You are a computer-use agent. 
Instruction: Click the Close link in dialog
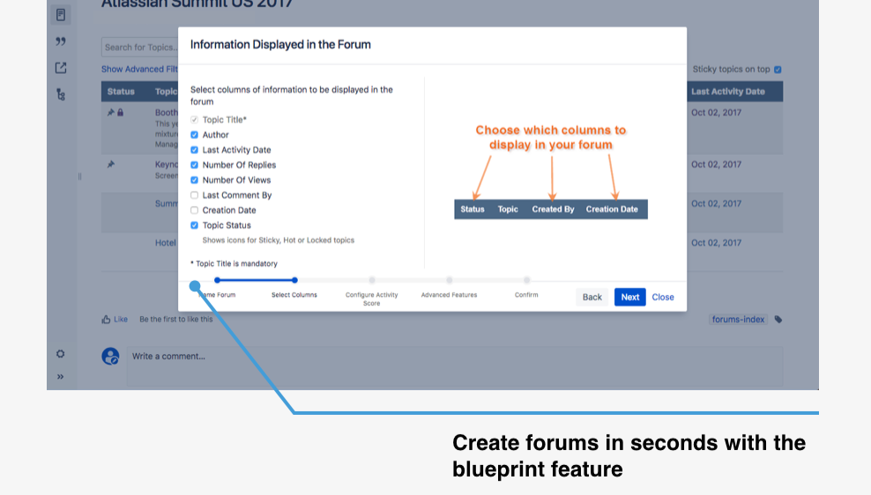(663, 297)
